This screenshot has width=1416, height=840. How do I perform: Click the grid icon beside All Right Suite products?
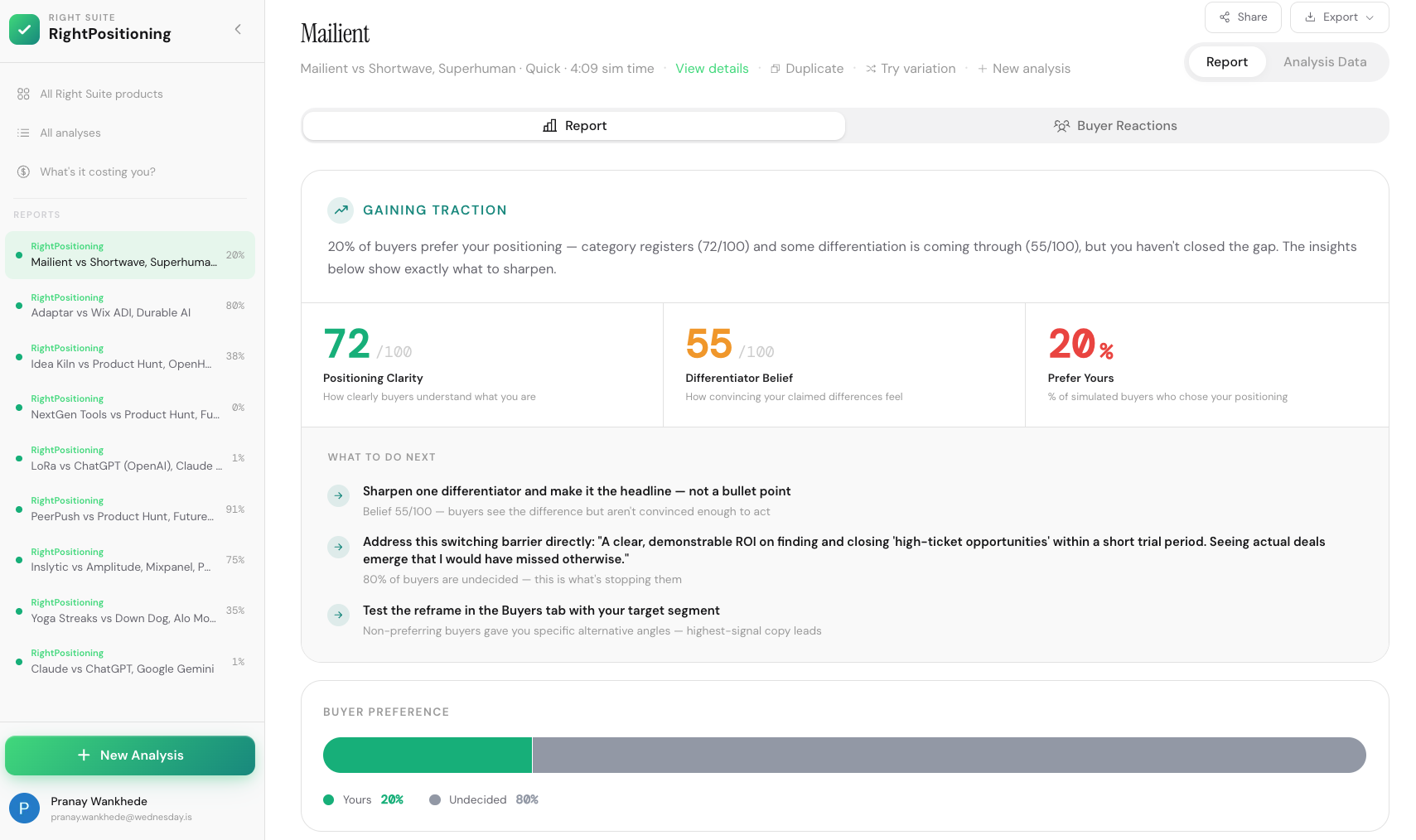(x=23, y=94)
